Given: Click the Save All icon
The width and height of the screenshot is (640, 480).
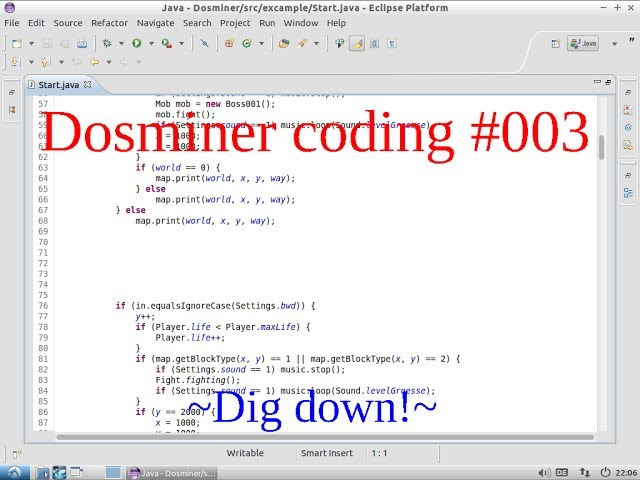Looking at the screenshot, I should 64,43.
